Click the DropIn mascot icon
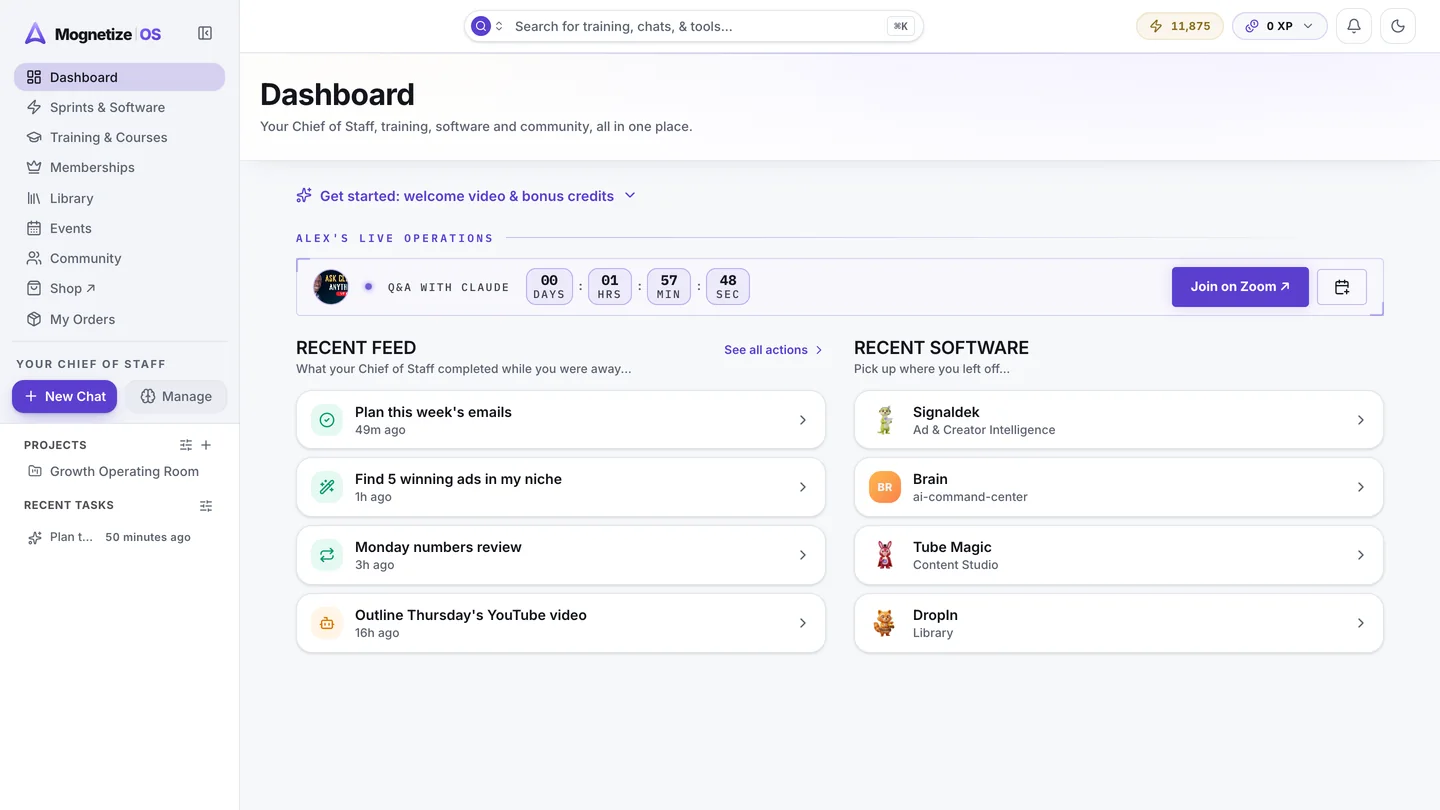This screenshot has width=1440, height=810. click(885, 623)
